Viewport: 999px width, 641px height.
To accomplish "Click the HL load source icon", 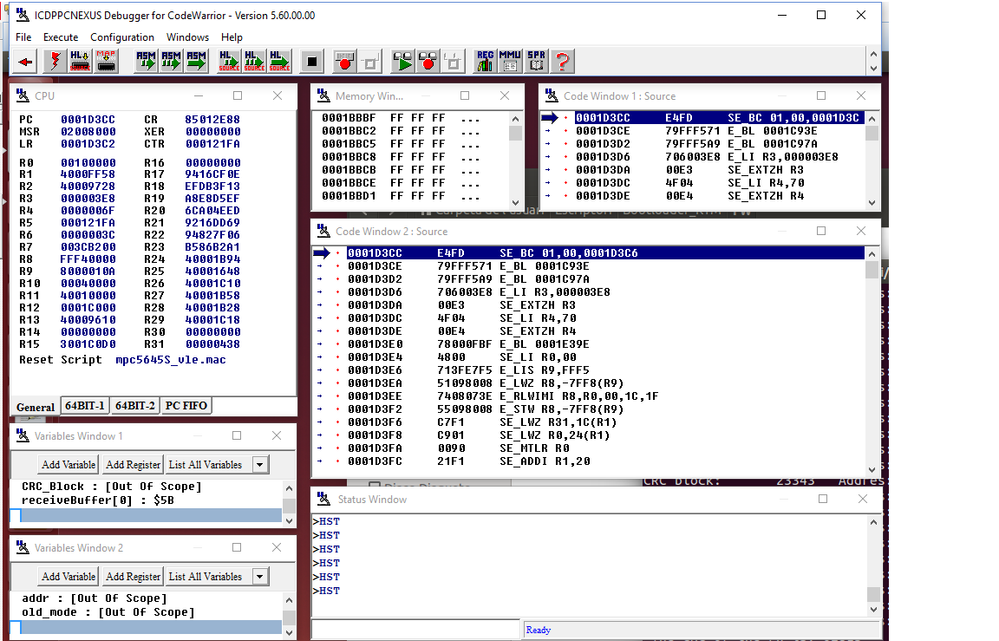I will pos(80,62).
